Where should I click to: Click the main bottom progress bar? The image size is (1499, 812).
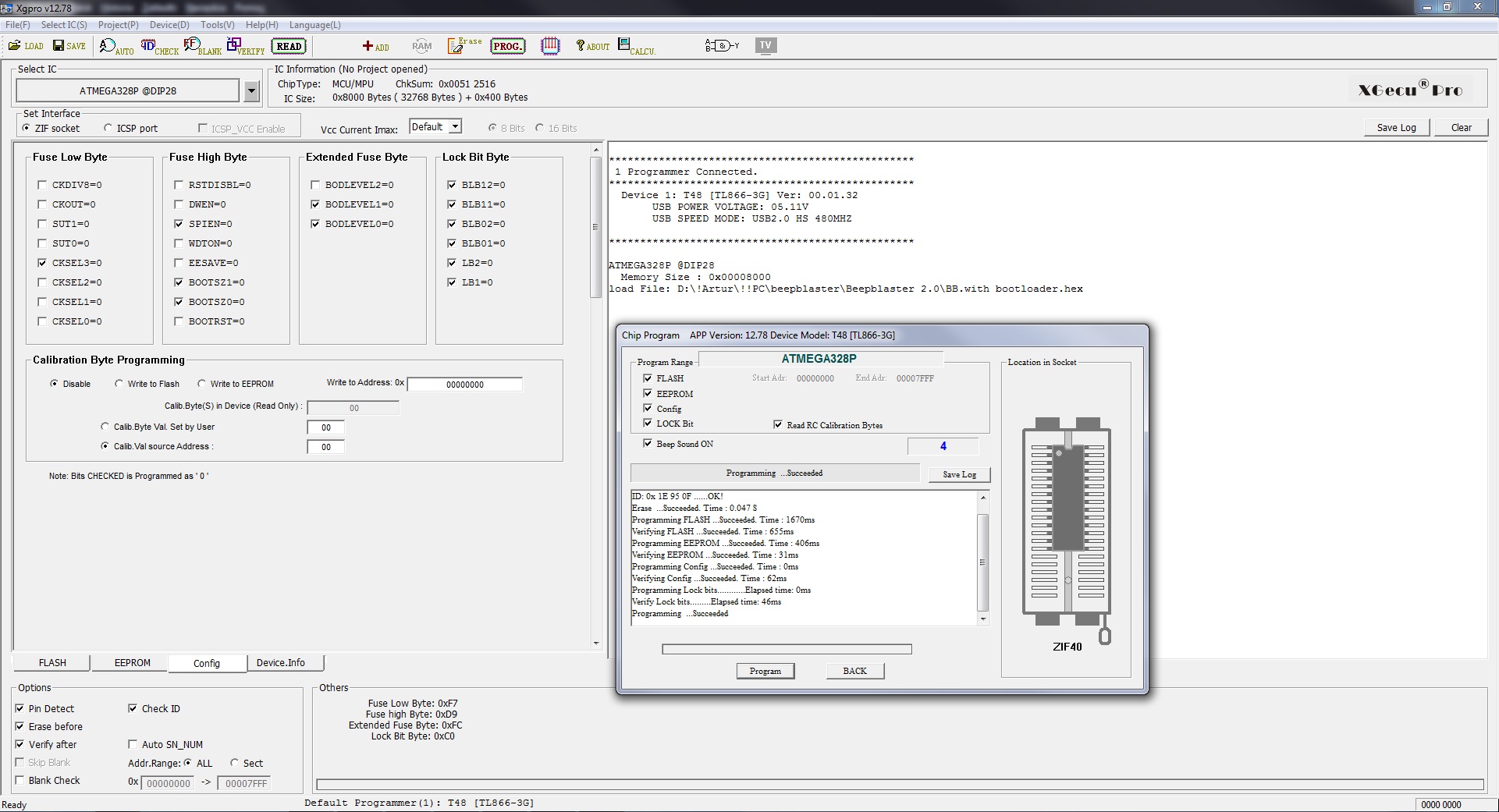pyautogui.click(x=900, y=785)
